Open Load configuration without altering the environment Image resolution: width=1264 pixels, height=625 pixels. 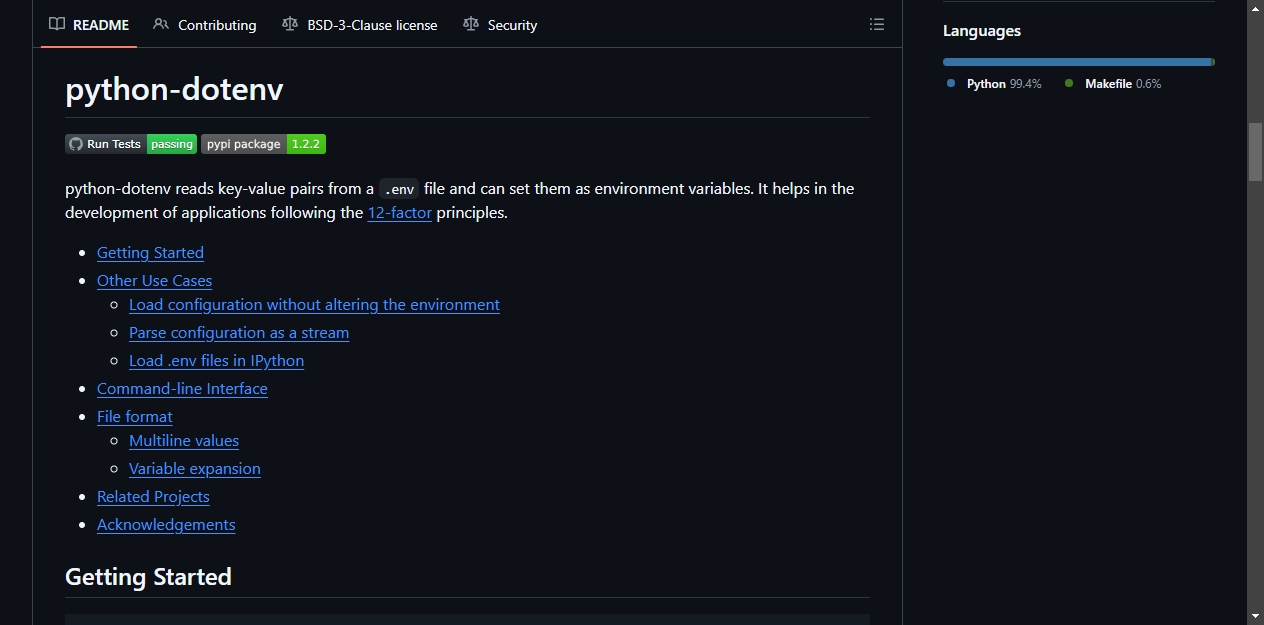[314, 305]
